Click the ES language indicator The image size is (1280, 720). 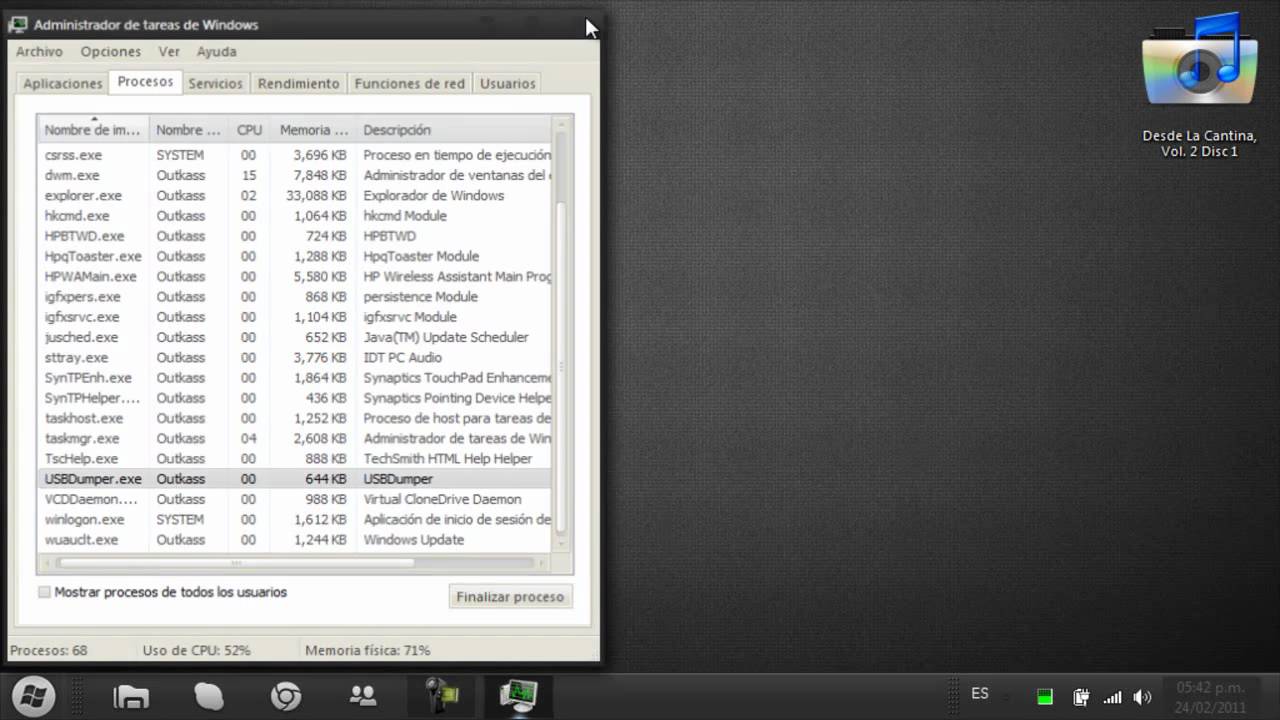[x=980, y=693]
